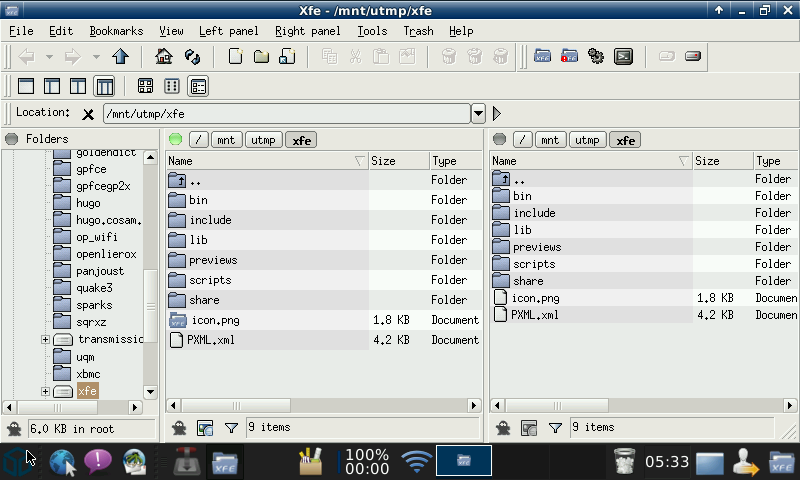Viewport: 800px width, 480px height.
Task: Toggle hidden folders ghost in tree status
Action: pos(14,428)
